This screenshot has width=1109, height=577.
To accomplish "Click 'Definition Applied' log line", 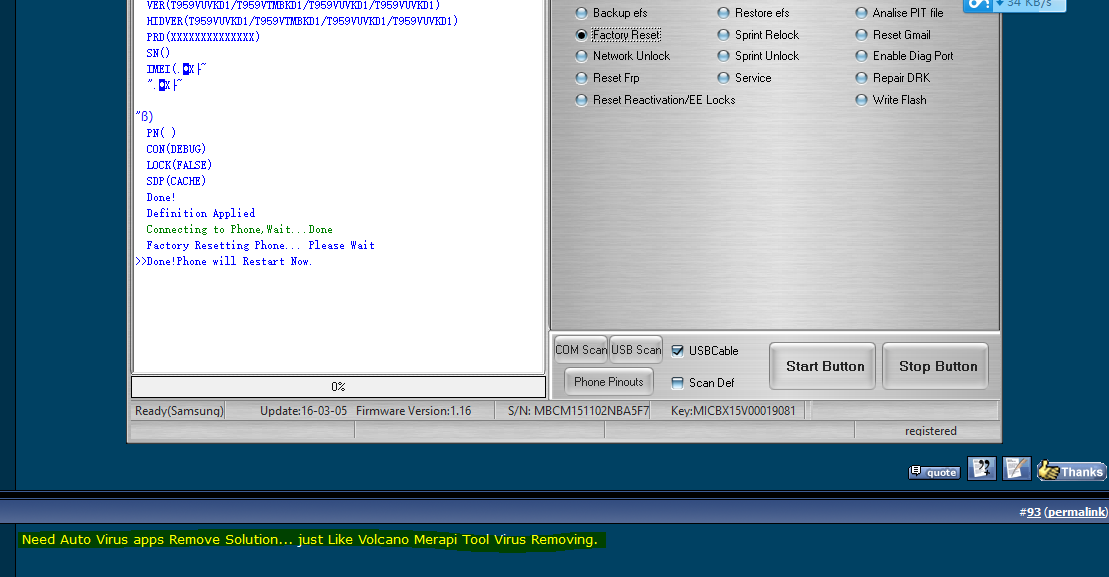I will coord(201,213).
